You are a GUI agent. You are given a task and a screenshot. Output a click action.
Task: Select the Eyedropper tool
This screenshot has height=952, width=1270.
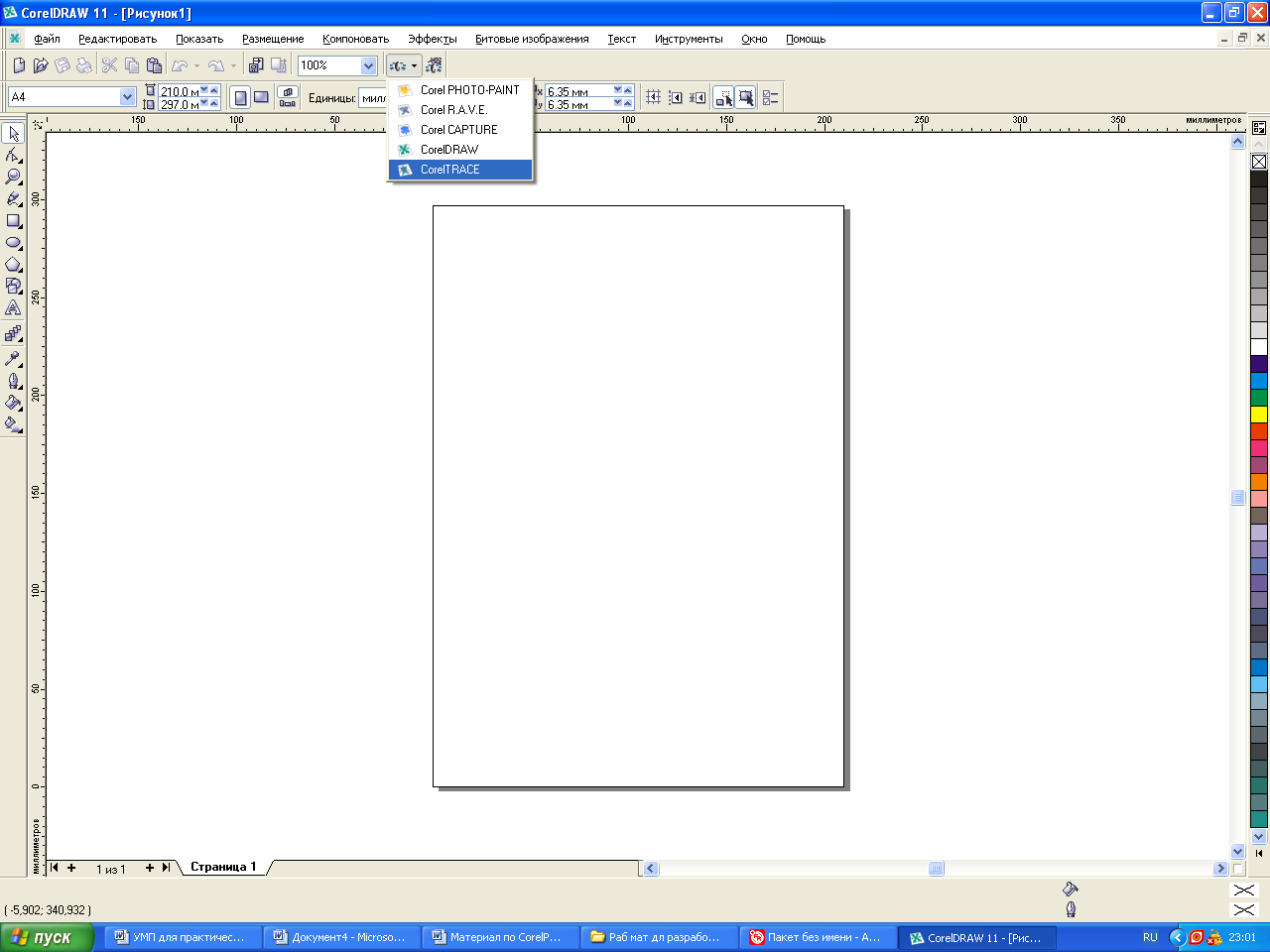tap(14, 359)
